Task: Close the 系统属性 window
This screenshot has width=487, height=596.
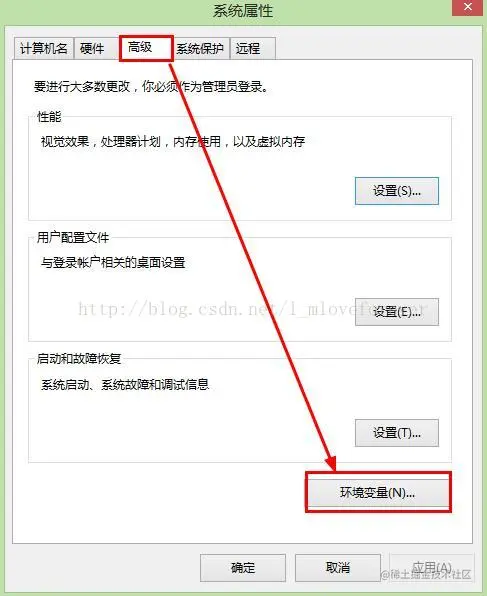Action: pyautogui.click(x=468, y=7)
